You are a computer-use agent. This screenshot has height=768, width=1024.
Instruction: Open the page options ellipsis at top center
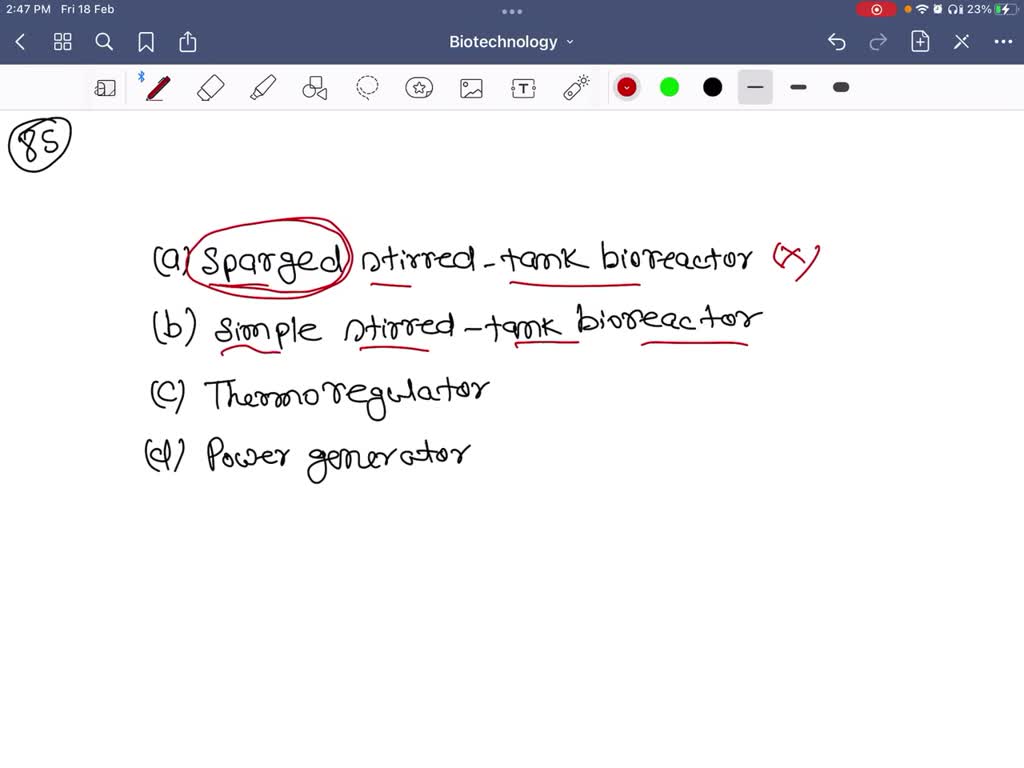[511, 11]
